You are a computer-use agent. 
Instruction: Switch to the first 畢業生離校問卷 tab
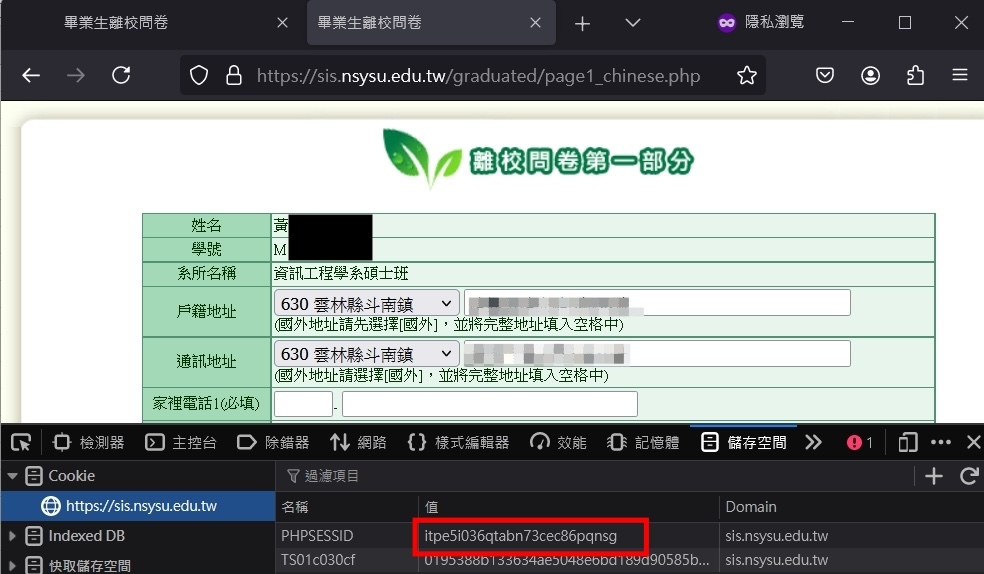coord(116,23)
